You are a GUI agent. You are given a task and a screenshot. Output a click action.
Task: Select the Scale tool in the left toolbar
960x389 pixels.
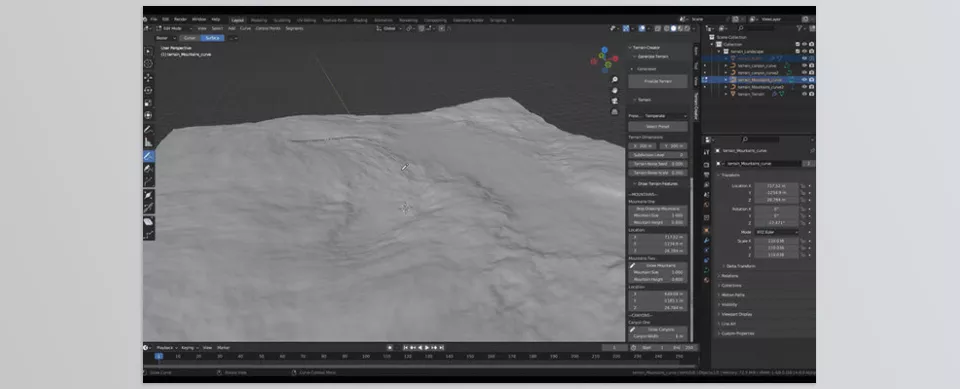coord(148,102)
